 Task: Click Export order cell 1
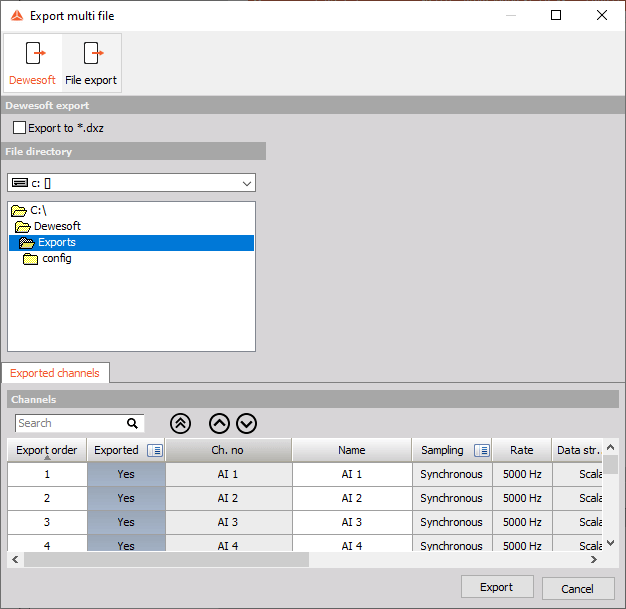click(x=47, y=474)
